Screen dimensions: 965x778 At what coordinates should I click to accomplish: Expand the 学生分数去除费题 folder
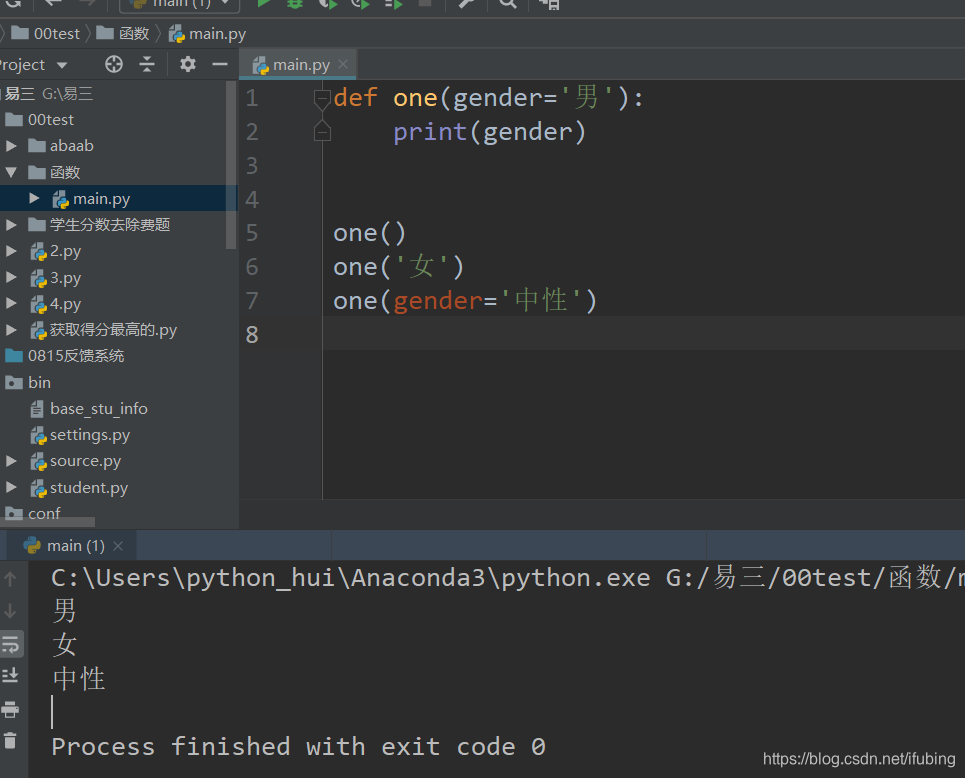tap(11, 225)
